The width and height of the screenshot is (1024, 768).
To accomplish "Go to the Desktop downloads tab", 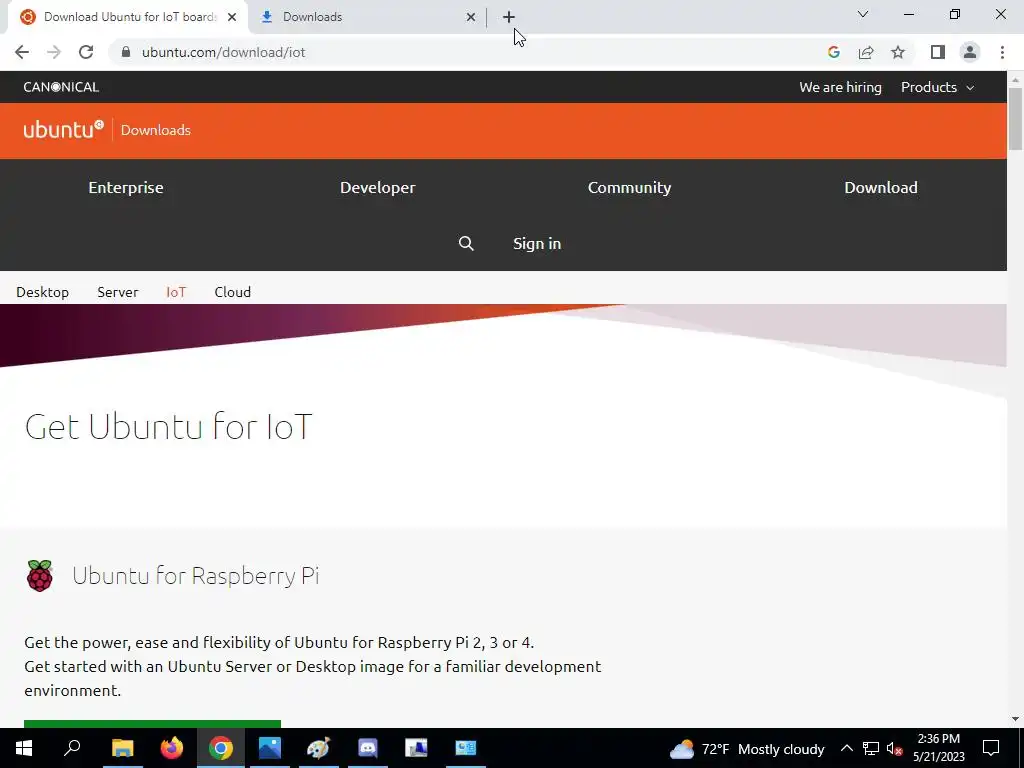I will (42, 292).
